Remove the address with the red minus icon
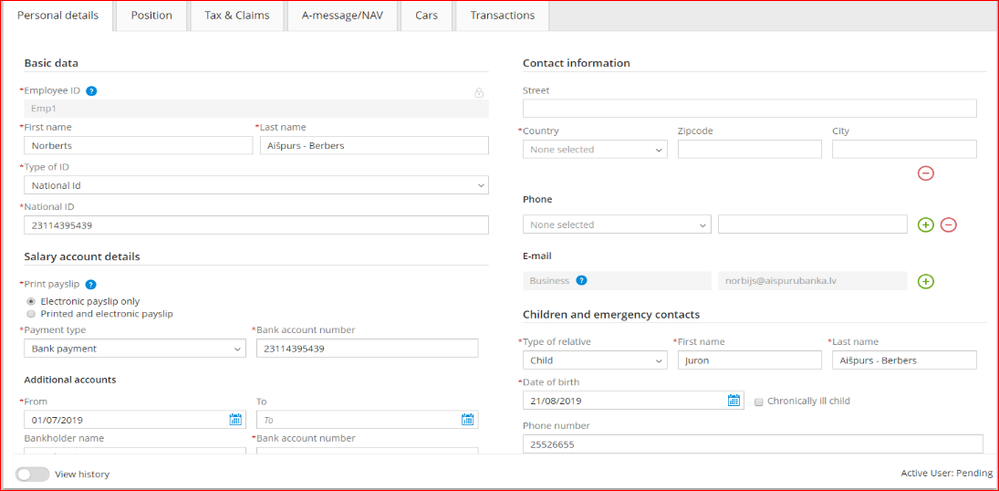 pyautogui.click(x=926, y=173)
